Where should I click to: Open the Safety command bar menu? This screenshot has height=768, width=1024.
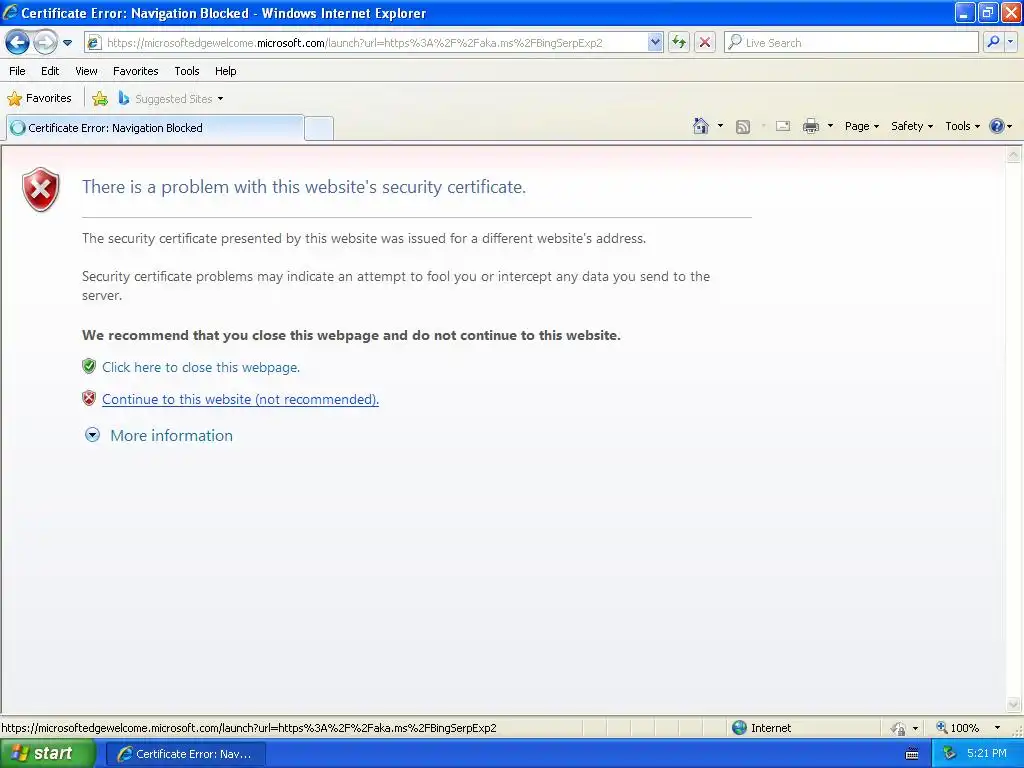click(x=912, y=126)
